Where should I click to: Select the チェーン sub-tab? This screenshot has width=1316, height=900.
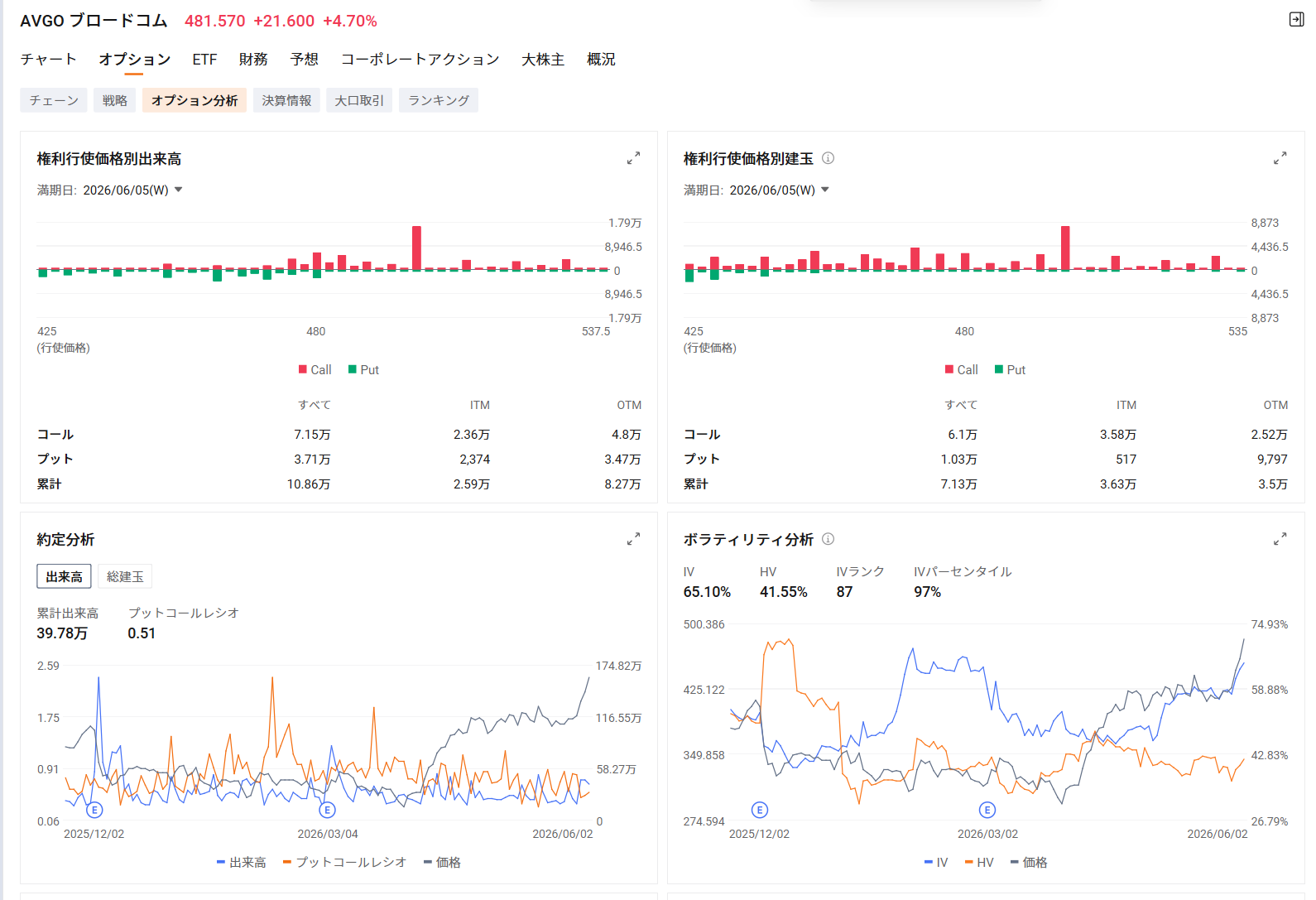click(54, 100)
